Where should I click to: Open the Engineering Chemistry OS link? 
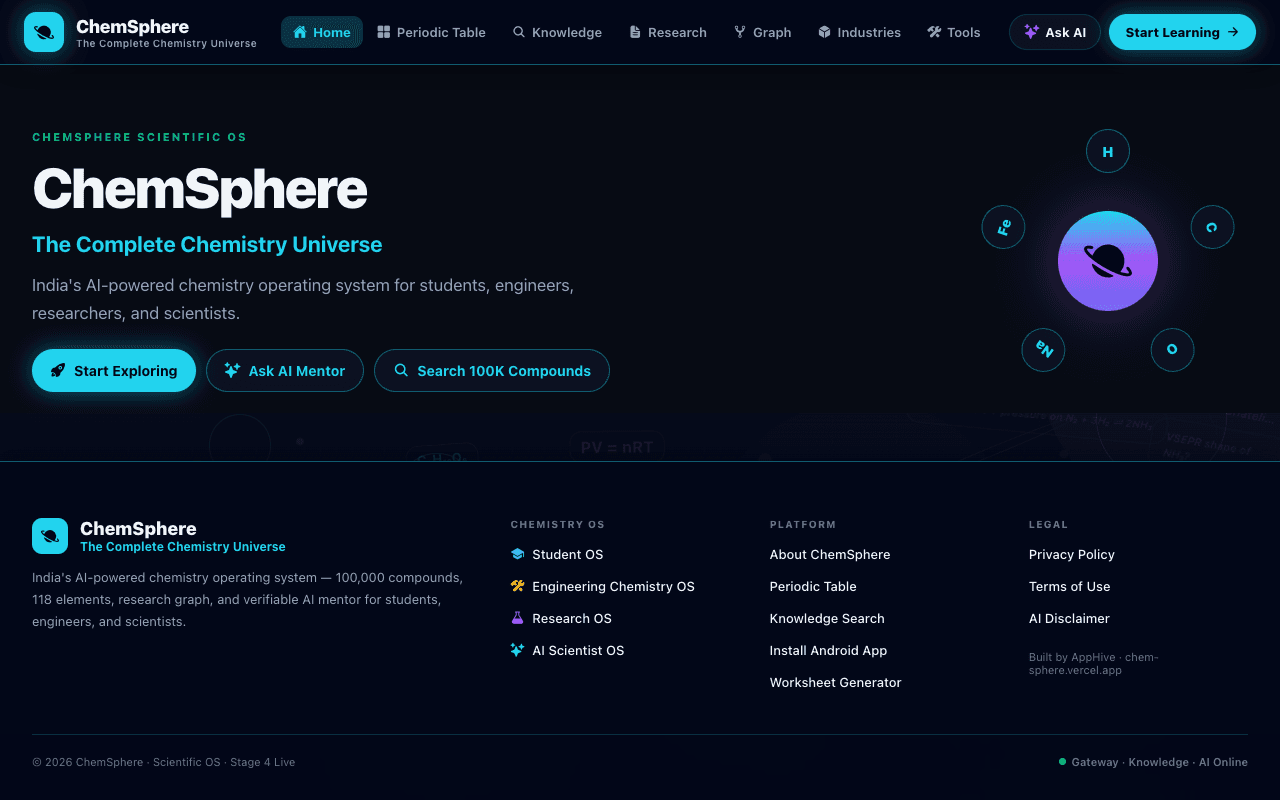click(602, 586)
